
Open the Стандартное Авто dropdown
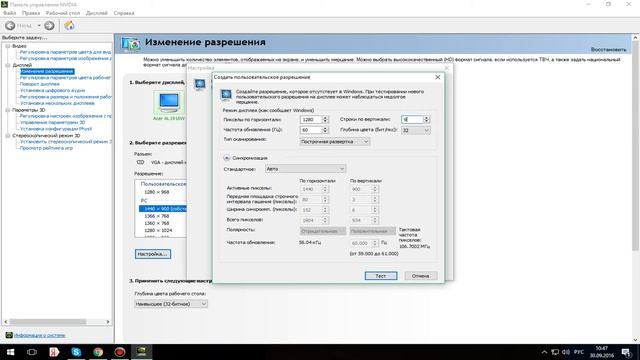tap(305, 169)
